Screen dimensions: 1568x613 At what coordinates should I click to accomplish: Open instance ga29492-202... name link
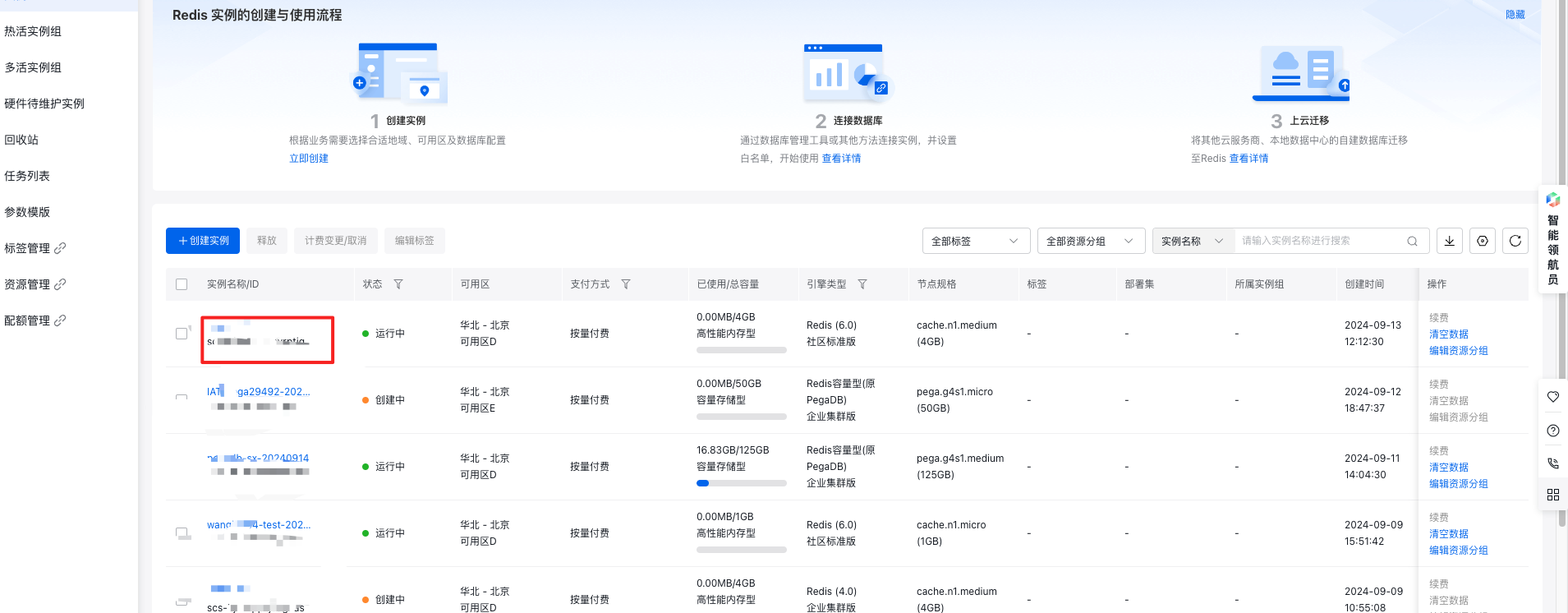[259, 392]
